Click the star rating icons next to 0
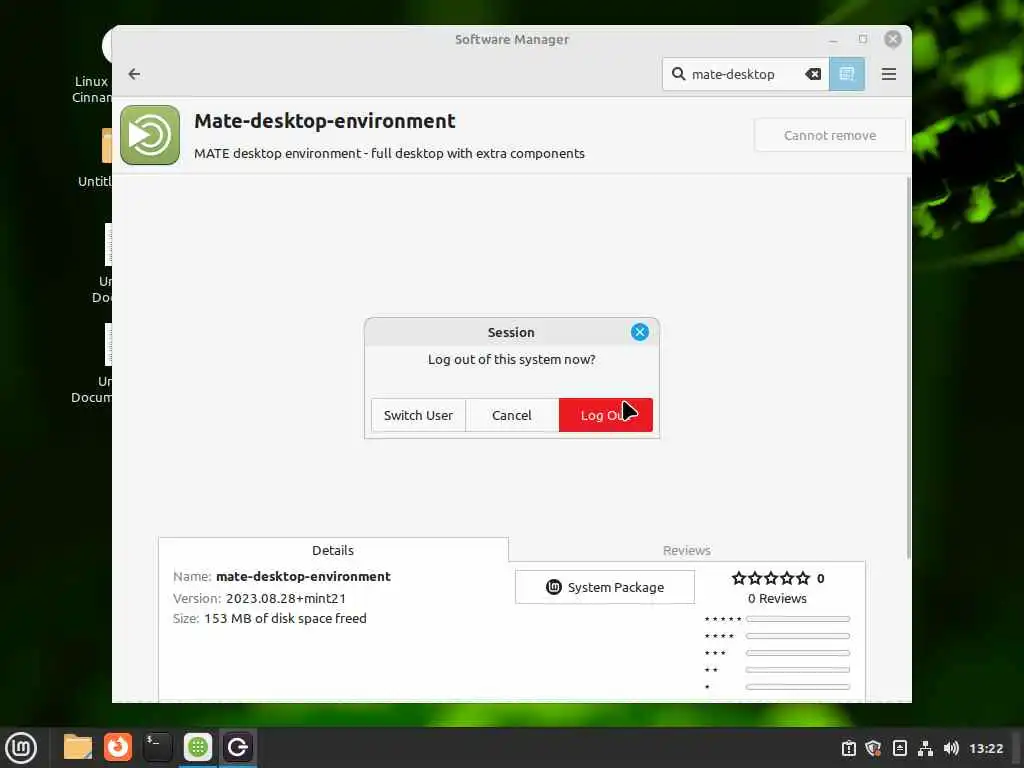Screen dimensions: 1024x768 point(771,578)
